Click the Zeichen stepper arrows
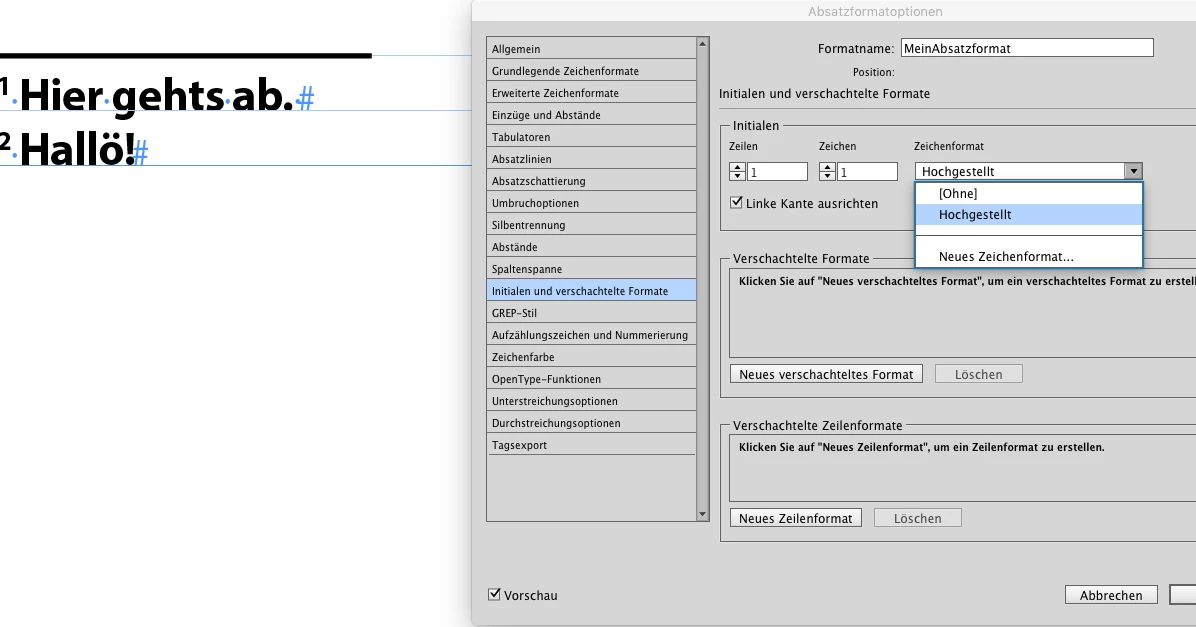This screenshot has width=1196, height=627. click(x=827, y=172)
